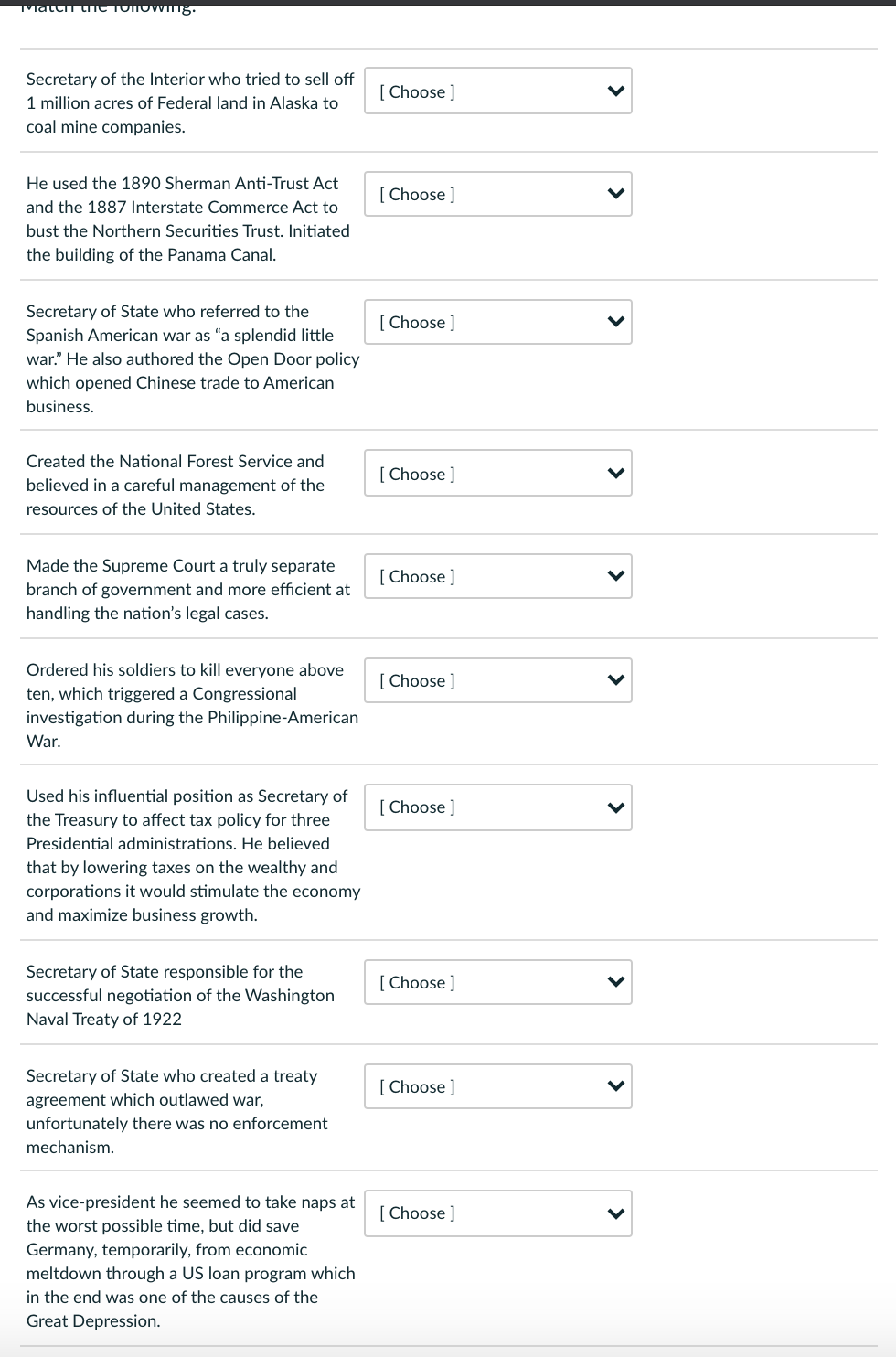Open dropdown for Philippine-American War question
896x1357 pixels.
[497, 680]
